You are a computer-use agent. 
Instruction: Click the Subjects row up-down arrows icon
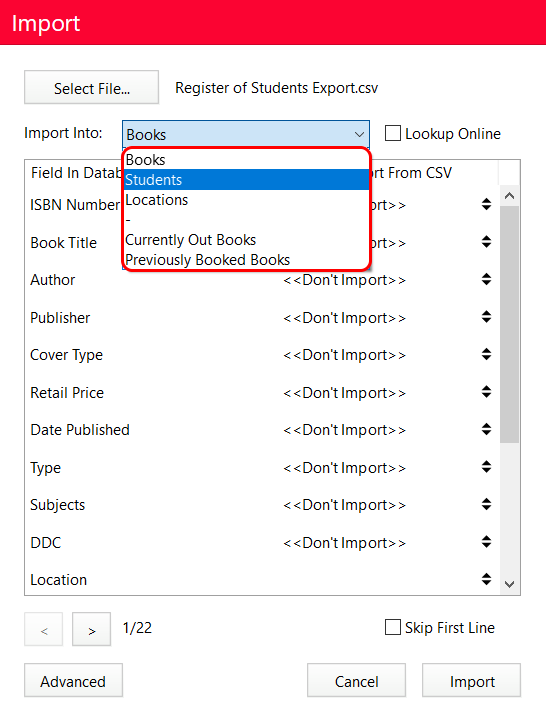[486, 504]
